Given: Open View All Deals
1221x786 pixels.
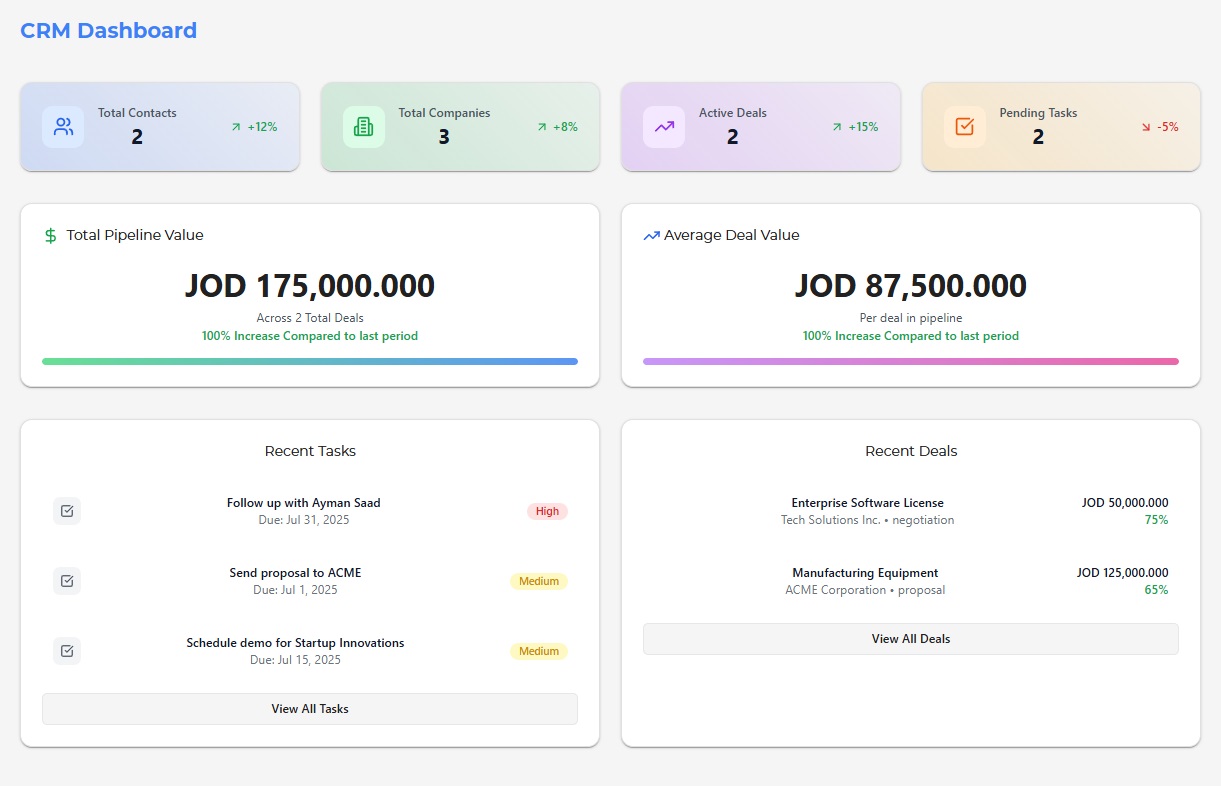Looking at the screenshot, I should tap(910, 638).
